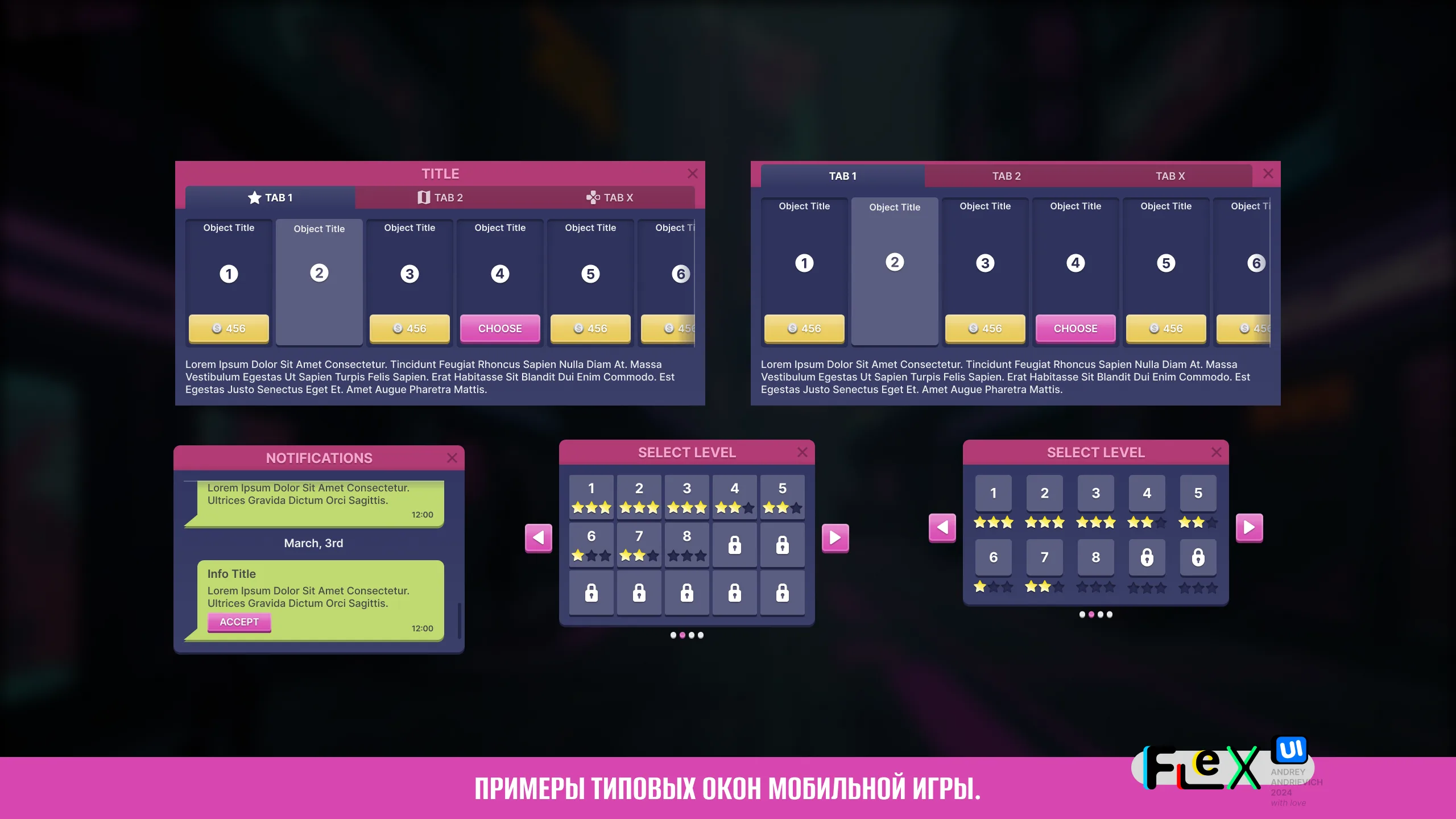This screenshot has width=1456, height=819.
Task: Open level 7 tile in the second Select Level panel
Action: tap(1044, 557)
